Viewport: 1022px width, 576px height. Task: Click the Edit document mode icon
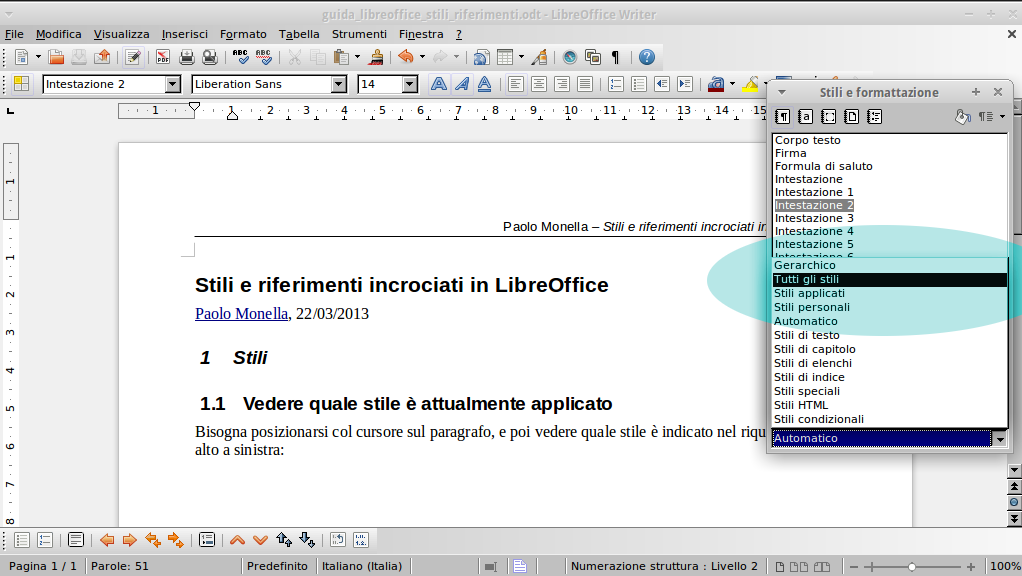[x=133, y=57]
